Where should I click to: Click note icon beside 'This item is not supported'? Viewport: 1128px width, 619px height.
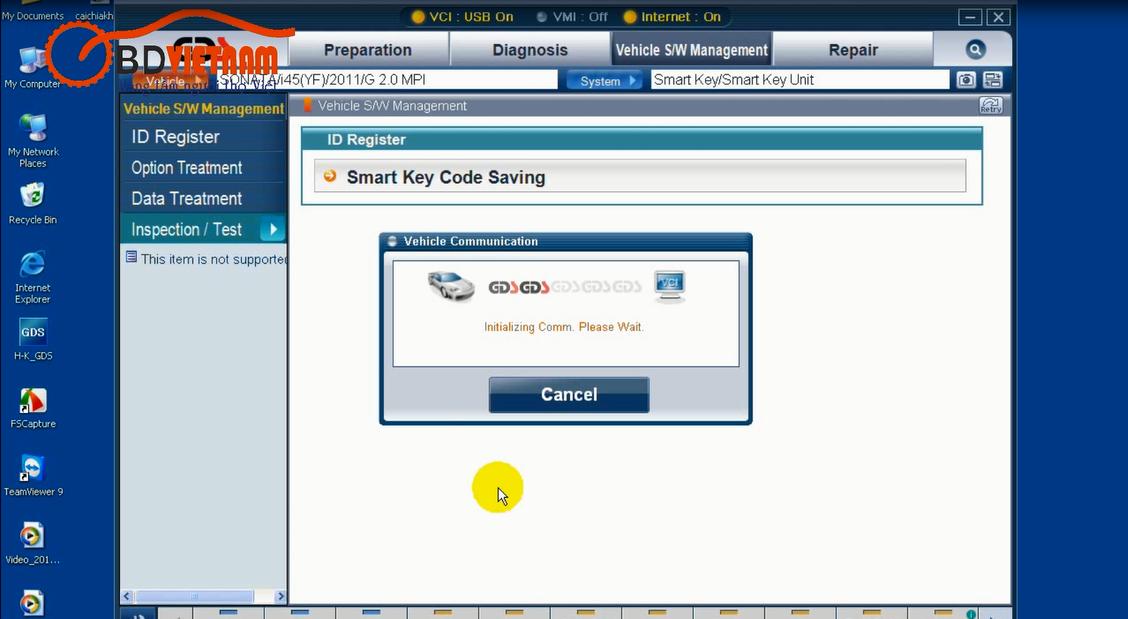131,257
